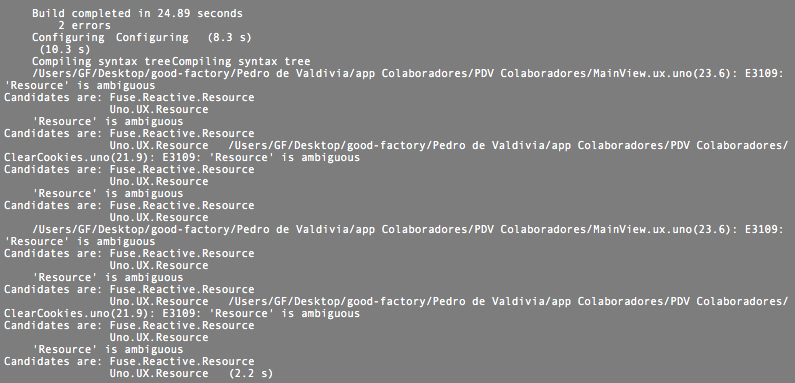Screen dimensions: 795x383
Task: Click "Pedro de Valdivia" in the first file path
Action: pos(293,74)
